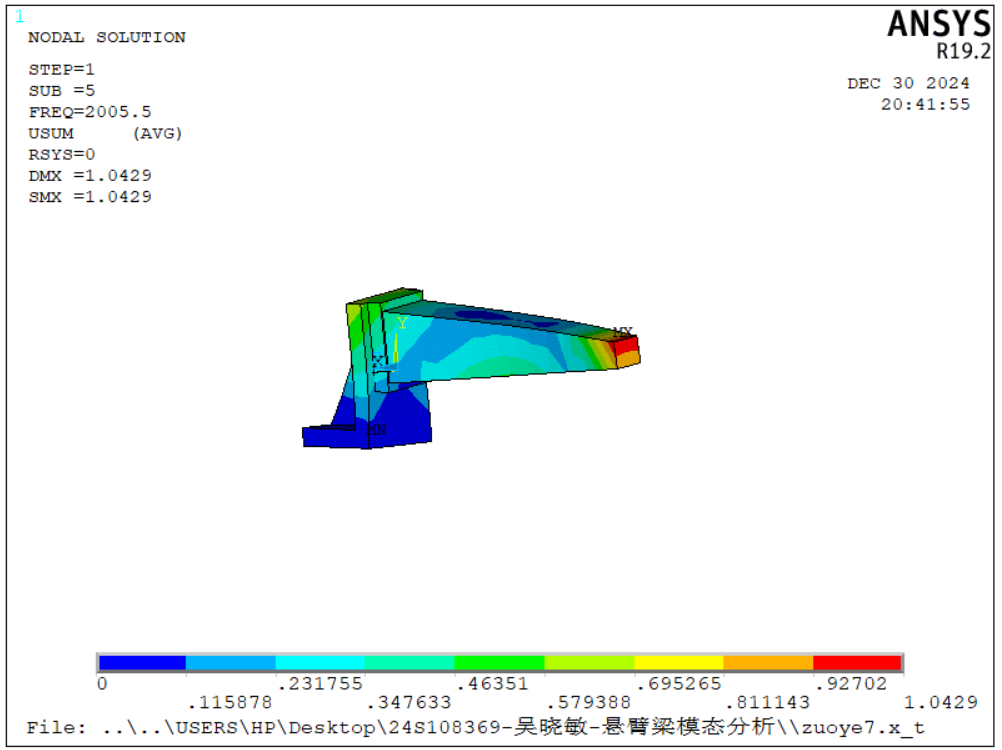Select the SUB =5 line

click(61, 91)
